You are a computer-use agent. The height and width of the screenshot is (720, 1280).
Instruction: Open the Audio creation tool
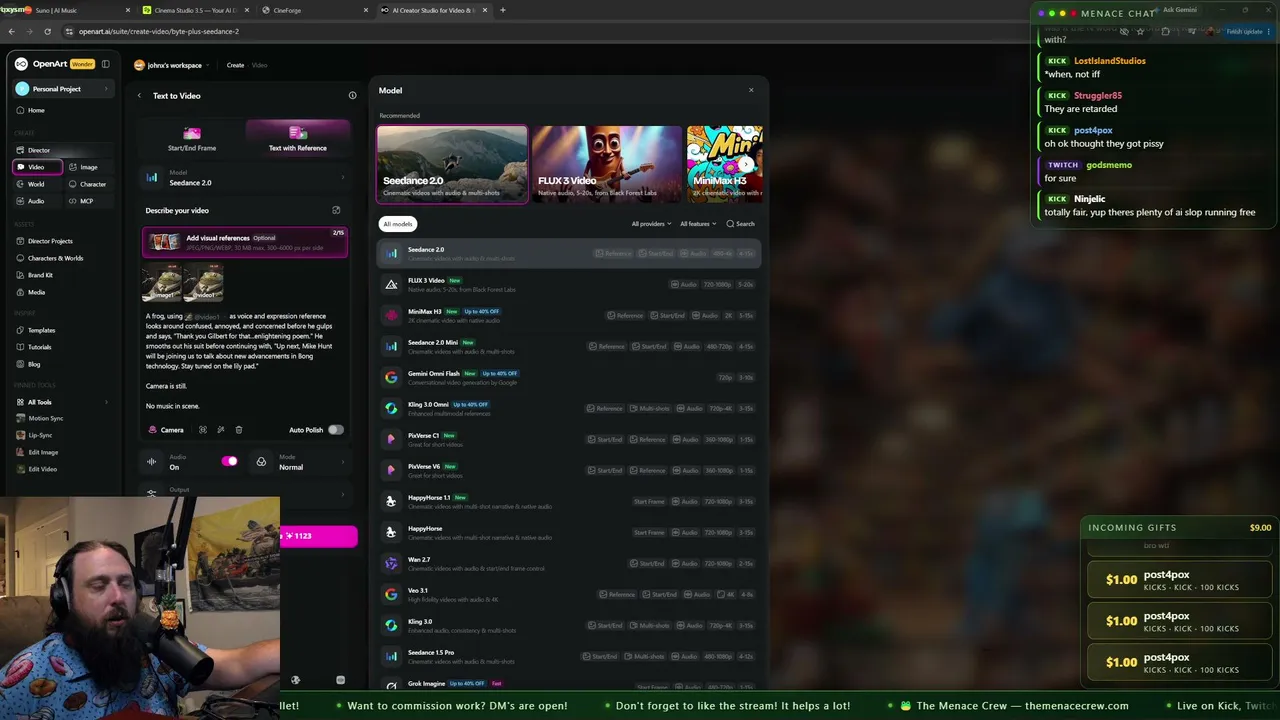[x=36, y=201]
